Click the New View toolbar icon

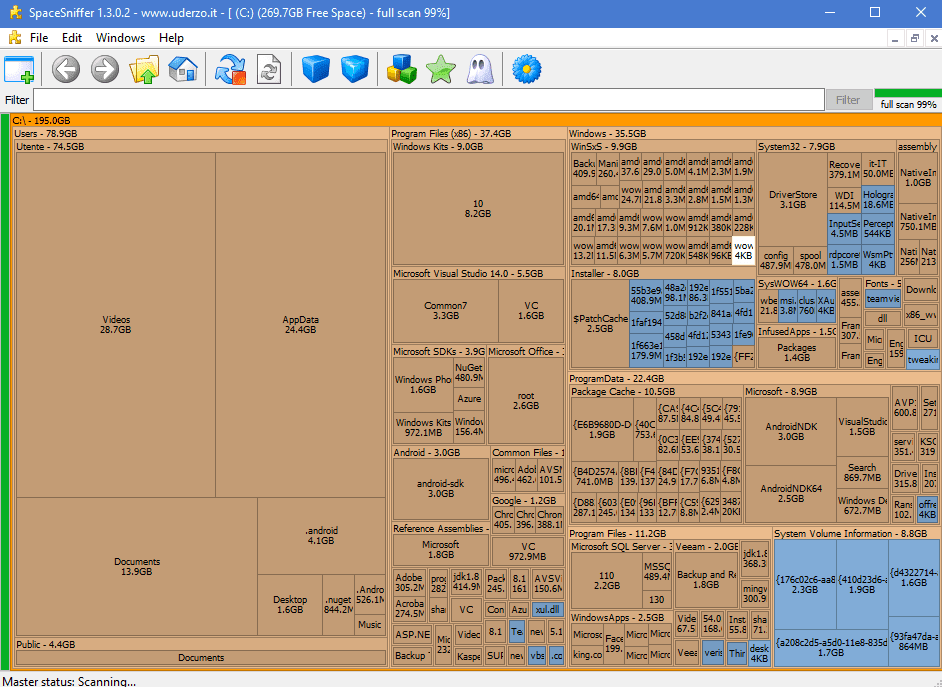19,69
